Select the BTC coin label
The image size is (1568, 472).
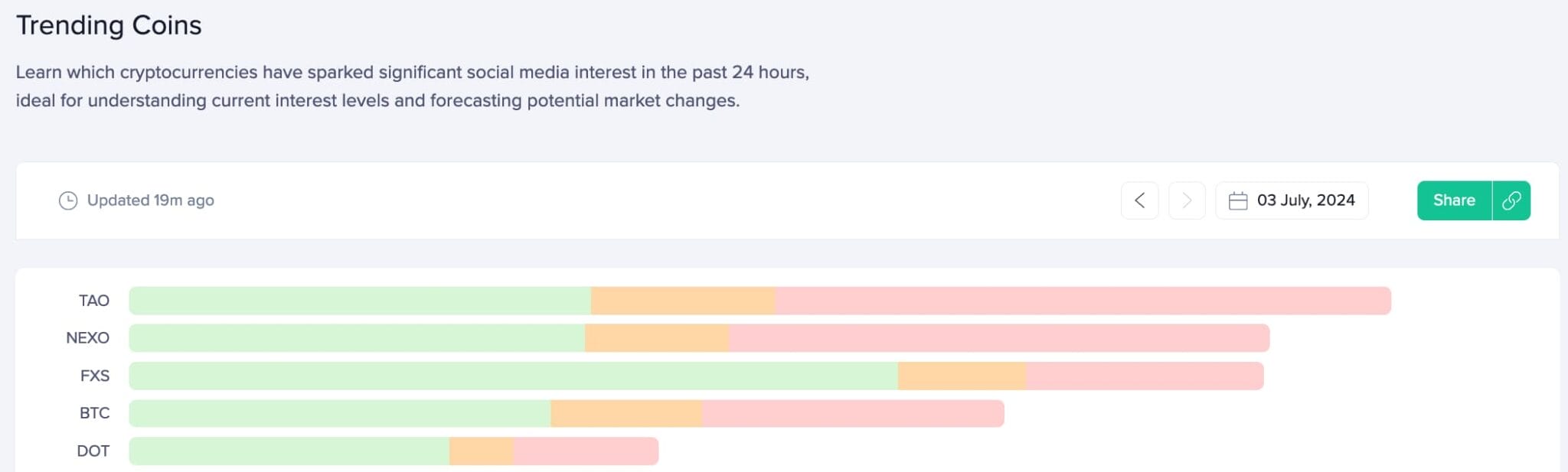point(95,413)
